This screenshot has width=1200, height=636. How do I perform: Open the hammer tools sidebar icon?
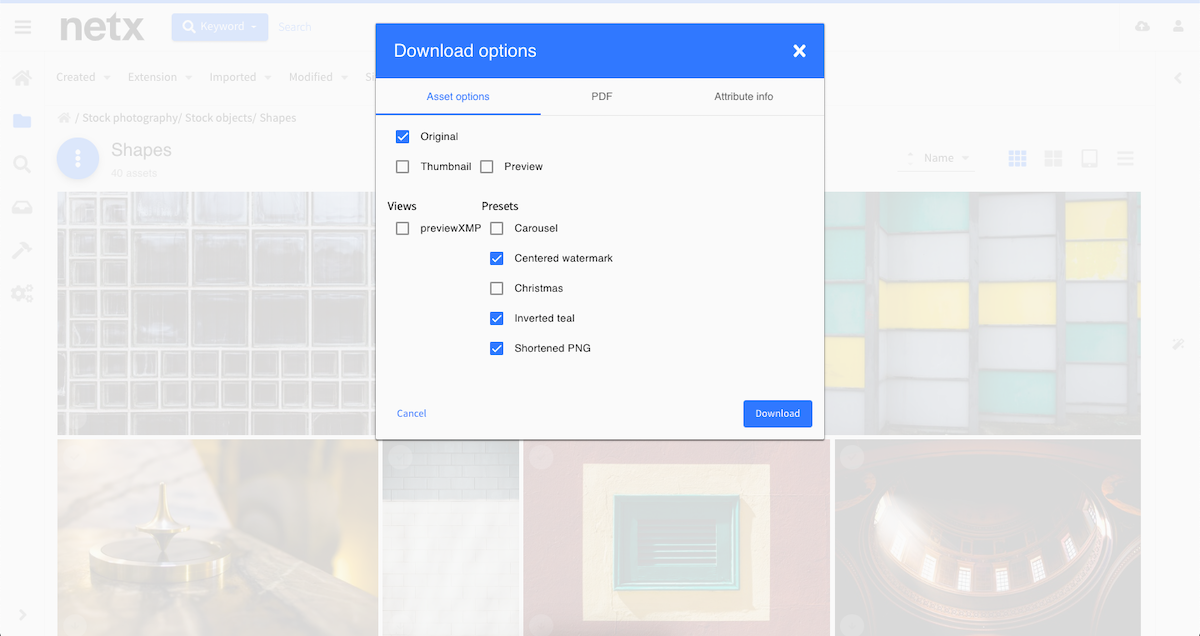point(22,250)
